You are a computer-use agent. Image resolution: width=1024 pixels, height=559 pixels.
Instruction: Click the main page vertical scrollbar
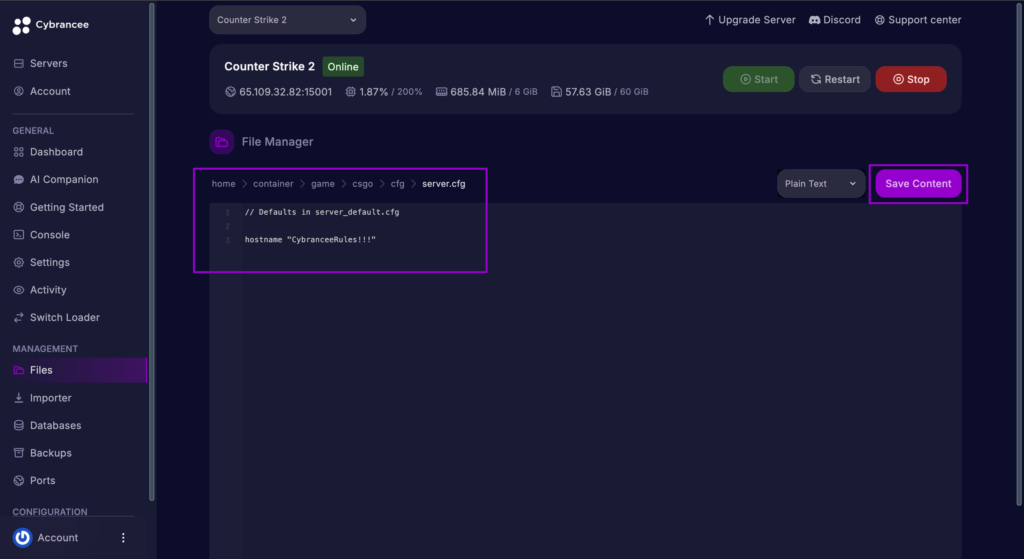click(1019, 255)
